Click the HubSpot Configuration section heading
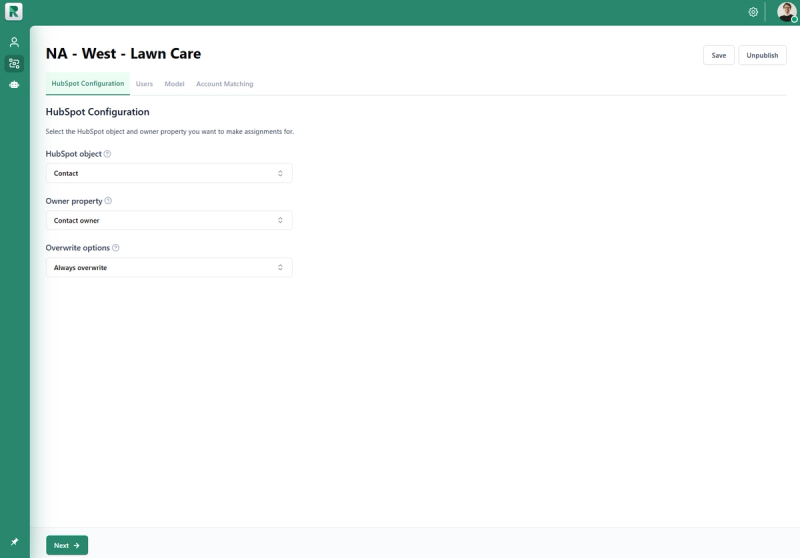This screenshot has width=800, height=558. pos(97,112)
